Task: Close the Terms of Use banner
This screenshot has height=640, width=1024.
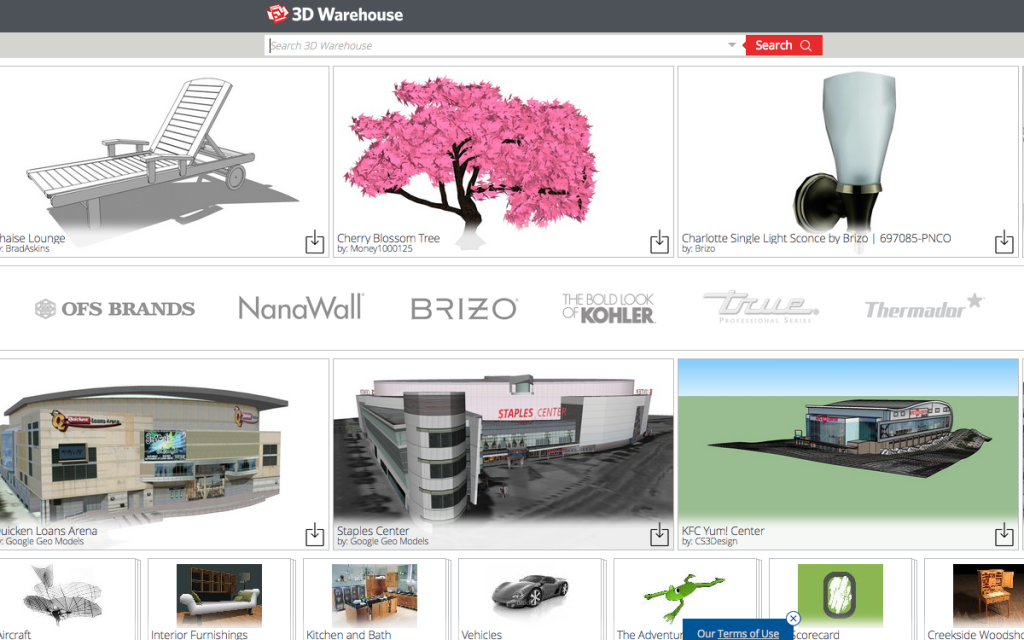Action: point(793,618)
